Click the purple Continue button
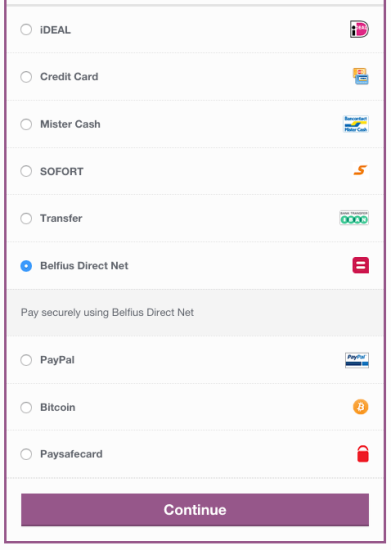The width and height of the screenshot is (391, 550). (195, 510)
